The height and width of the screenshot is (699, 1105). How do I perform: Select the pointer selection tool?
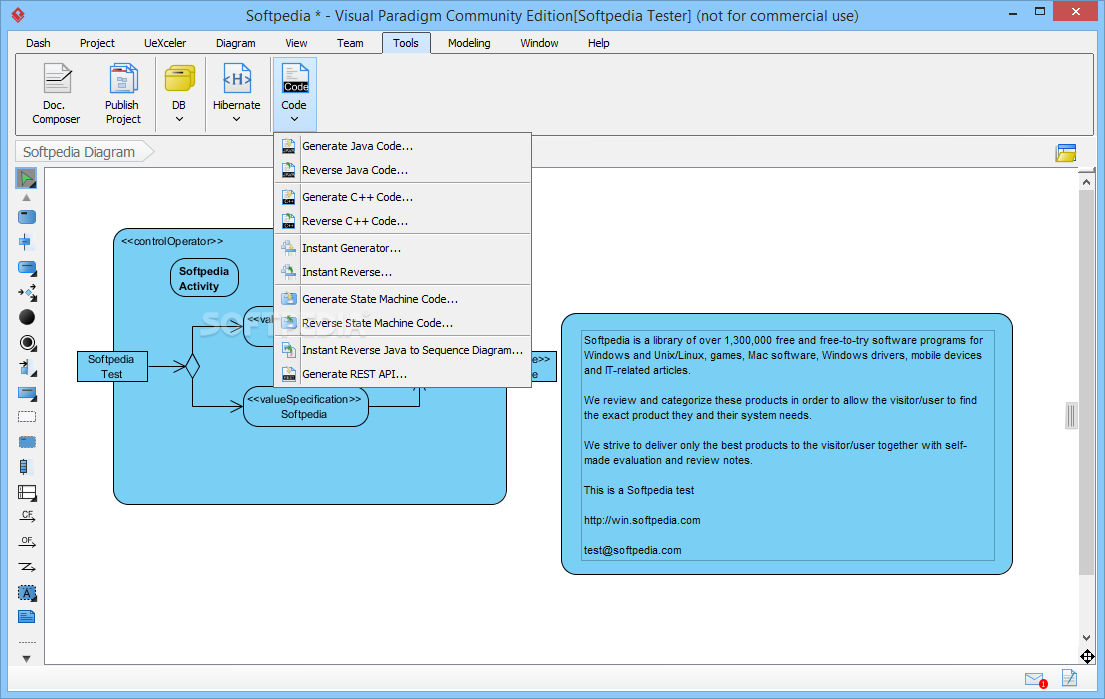(x=27, y=178)
